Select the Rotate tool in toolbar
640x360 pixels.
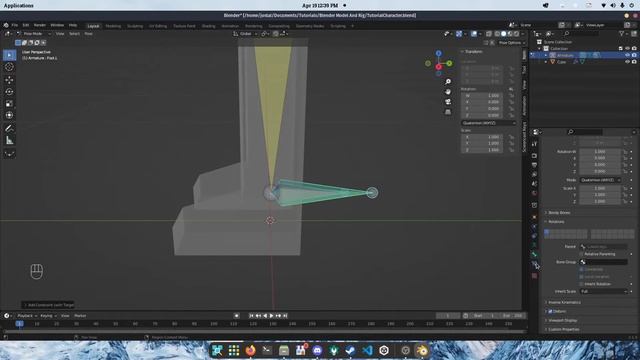point(9,92)
